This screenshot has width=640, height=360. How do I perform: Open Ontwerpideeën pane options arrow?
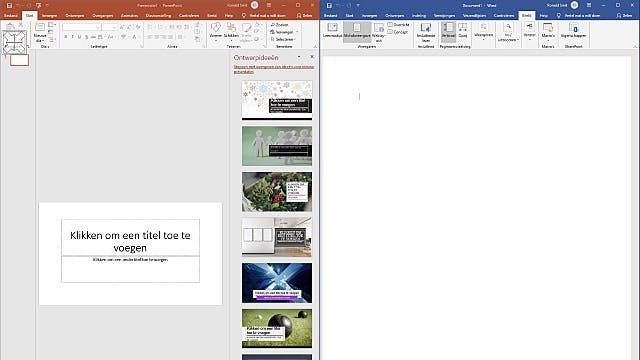tap(299, 57)
